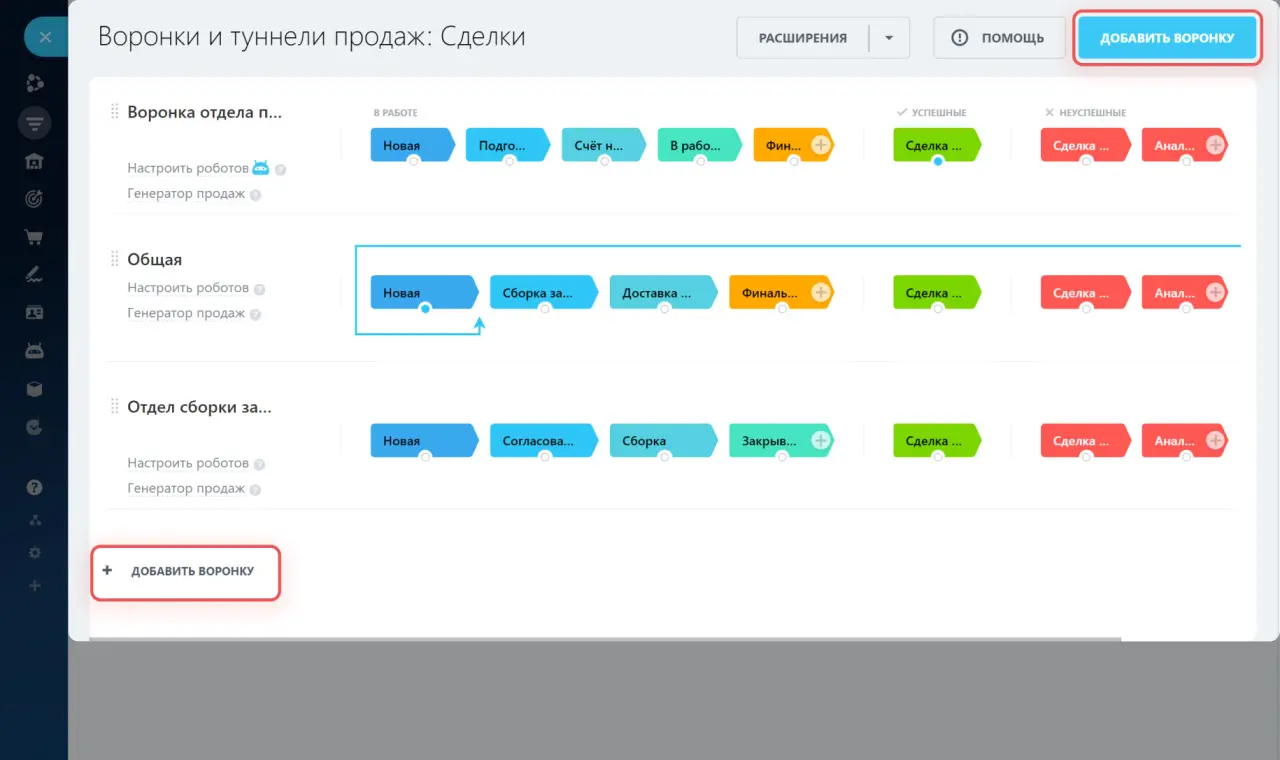Open the target goal icon in the sidebar
Viewport: 1280px width, 760px height.
click(35, 199)
